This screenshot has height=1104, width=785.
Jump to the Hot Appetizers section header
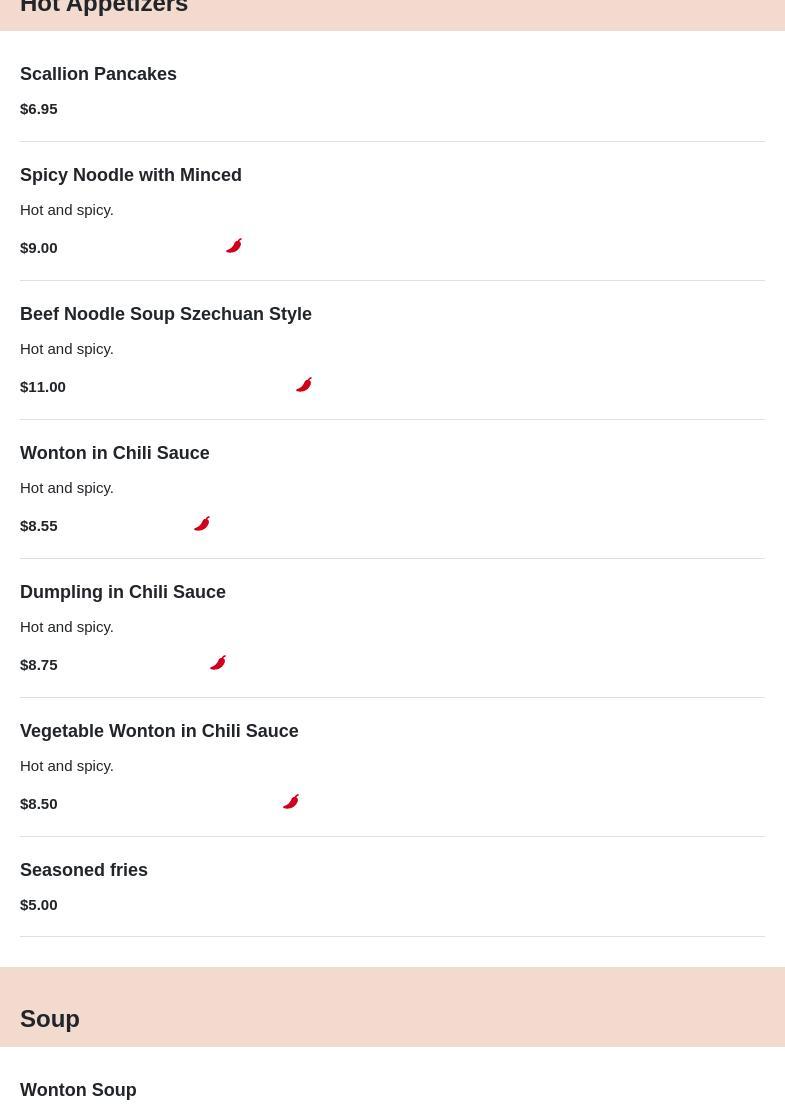[104, 8]
